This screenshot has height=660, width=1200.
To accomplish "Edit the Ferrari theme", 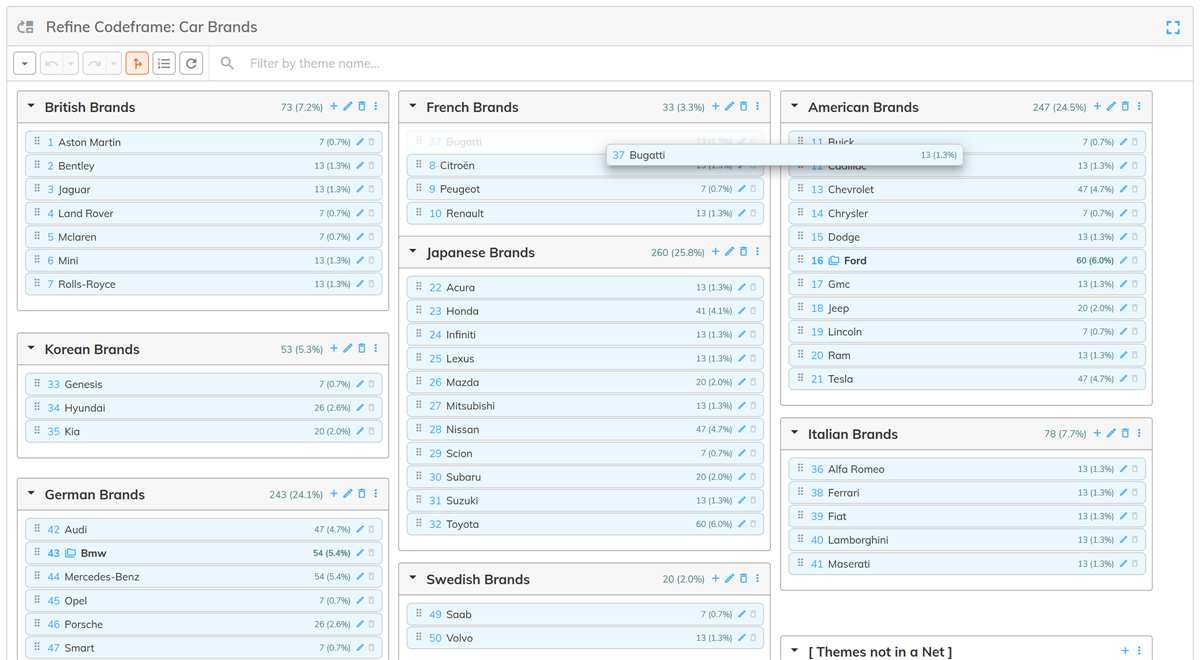I will (x=1124, y=493).
